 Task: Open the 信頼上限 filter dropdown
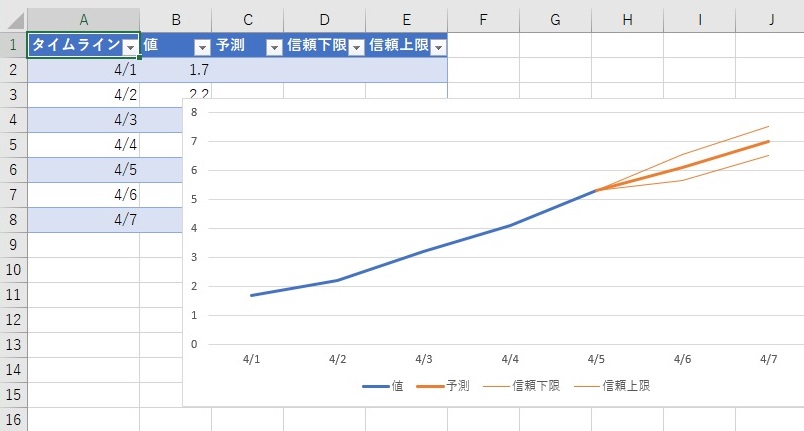click(437, 46)
